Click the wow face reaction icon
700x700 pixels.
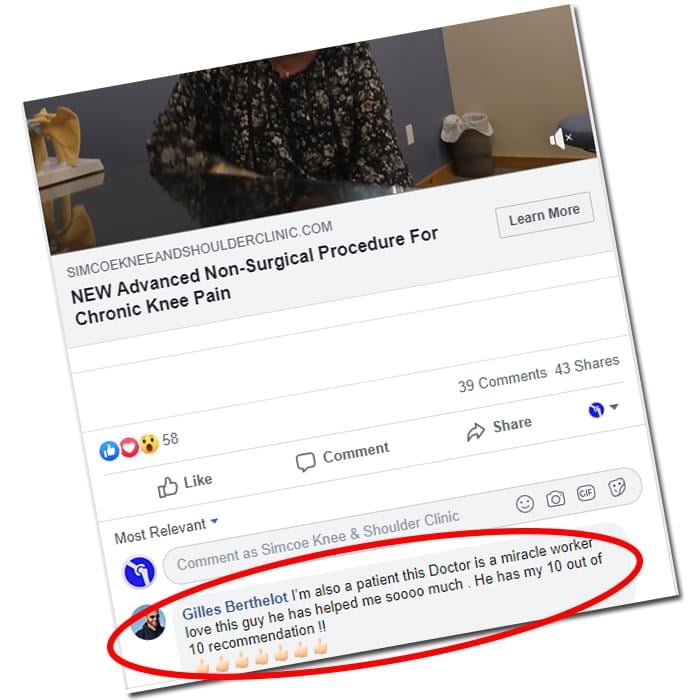click(149, 444)
